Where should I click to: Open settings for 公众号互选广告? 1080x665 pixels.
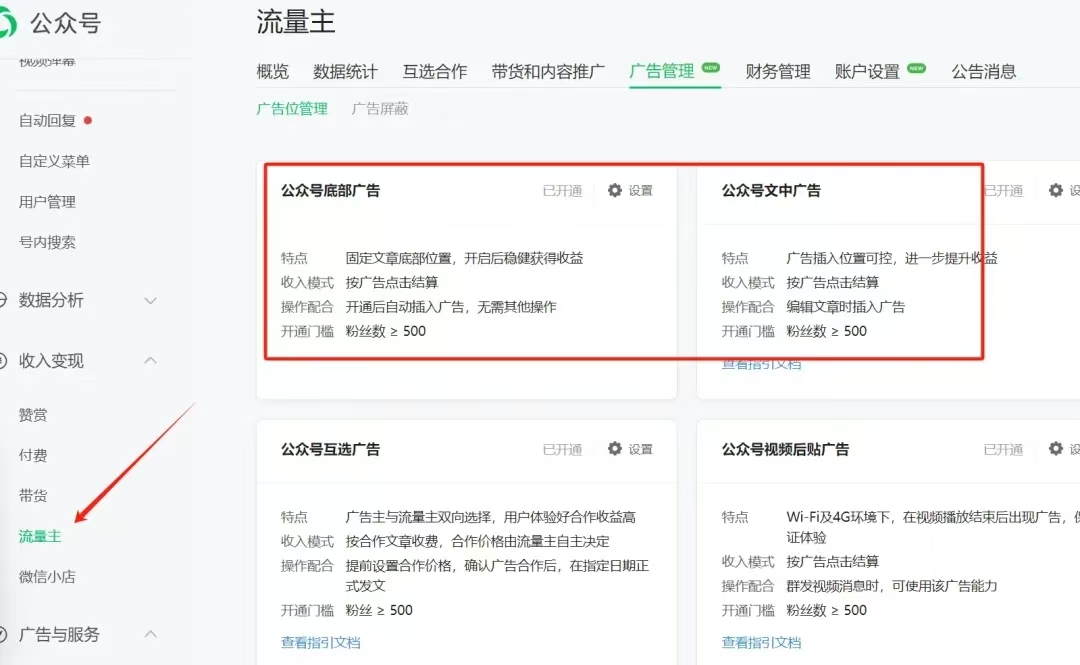point(633,450)
